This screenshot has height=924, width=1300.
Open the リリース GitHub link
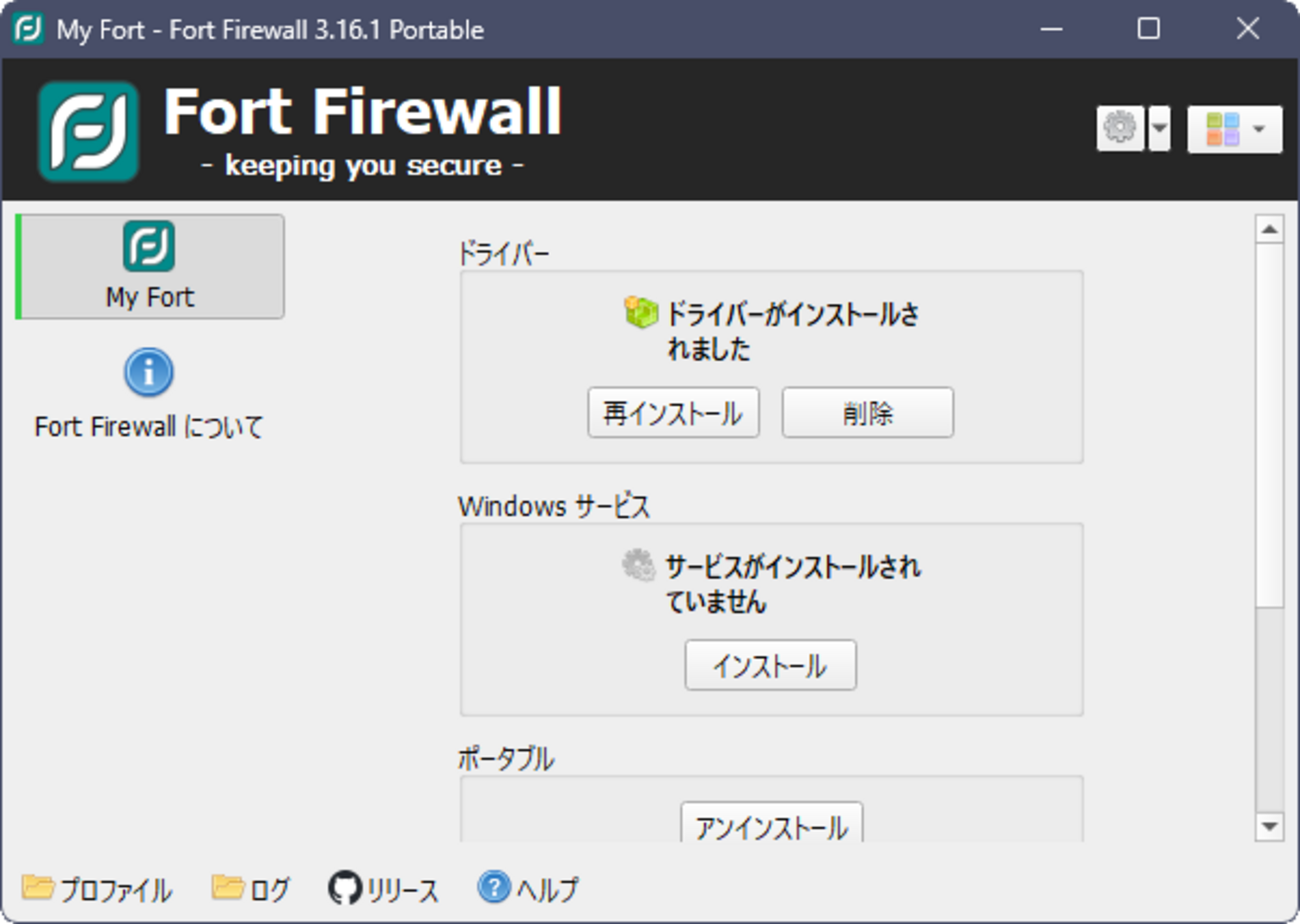click(384, 888)
